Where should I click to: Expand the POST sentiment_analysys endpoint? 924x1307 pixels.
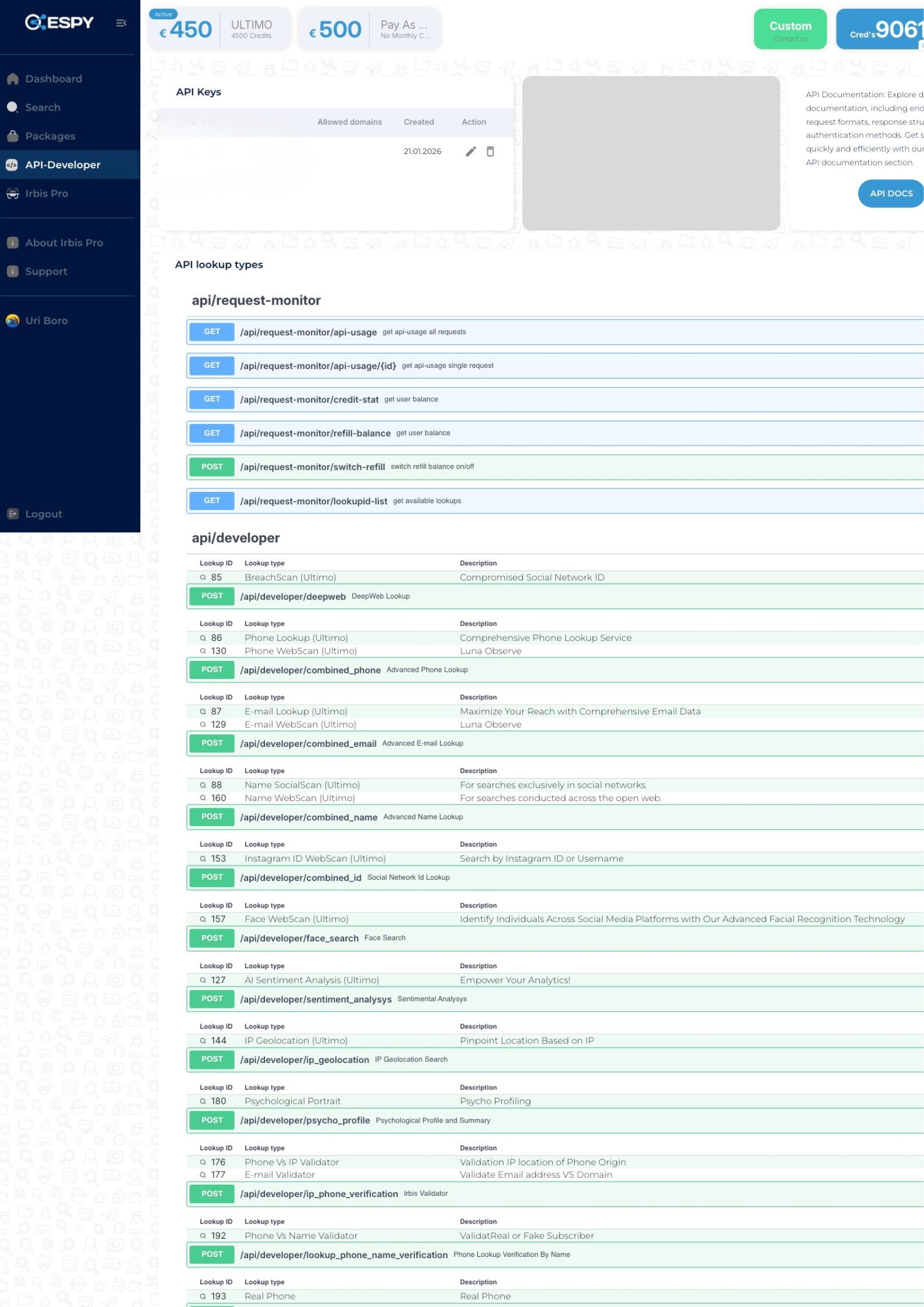pyautogui.click(x=555, y=999)
